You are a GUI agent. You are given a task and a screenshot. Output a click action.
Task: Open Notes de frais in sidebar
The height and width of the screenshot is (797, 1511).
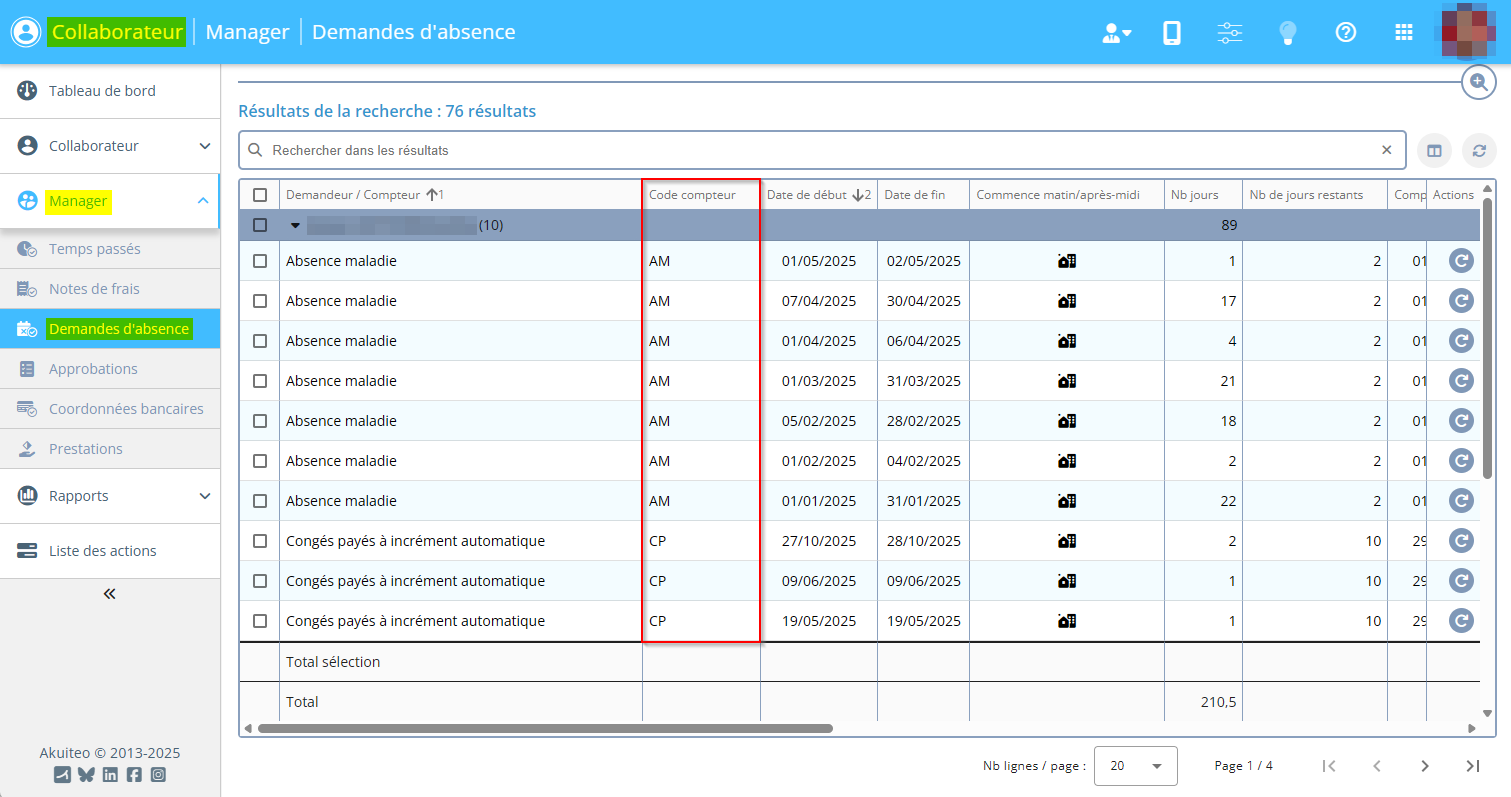94,289
